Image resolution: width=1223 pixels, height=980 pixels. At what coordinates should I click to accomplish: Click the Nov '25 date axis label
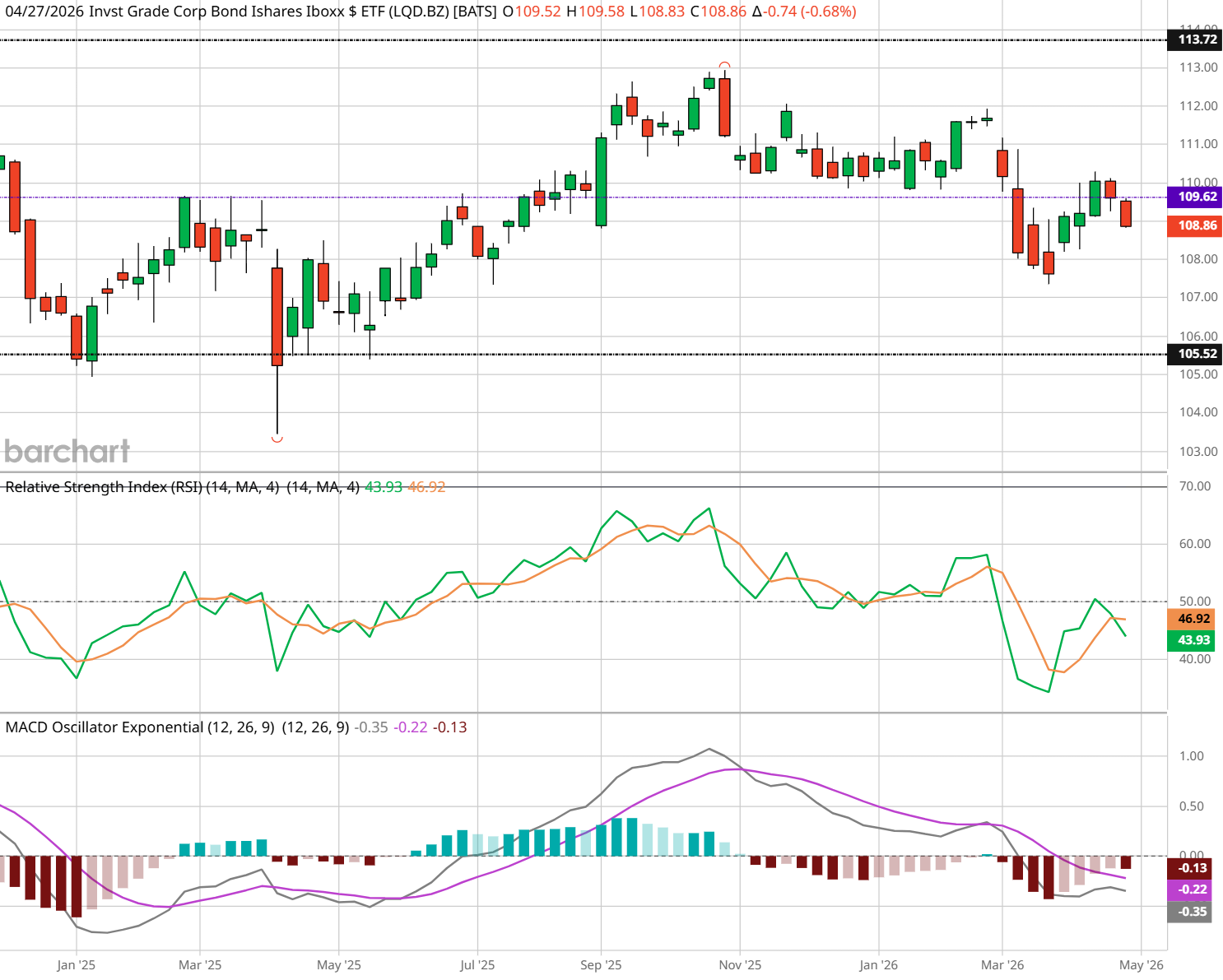[x=740, y=965]
